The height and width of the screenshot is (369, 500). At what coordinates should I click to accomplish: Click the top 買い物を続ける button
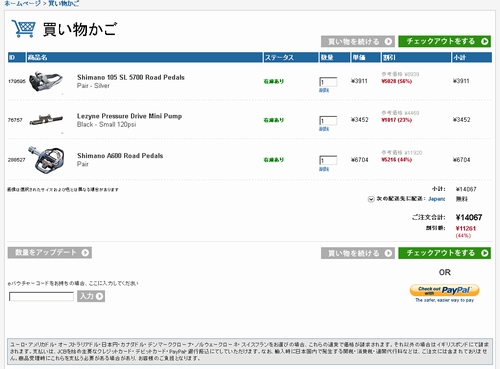click(x=358, y=41)
